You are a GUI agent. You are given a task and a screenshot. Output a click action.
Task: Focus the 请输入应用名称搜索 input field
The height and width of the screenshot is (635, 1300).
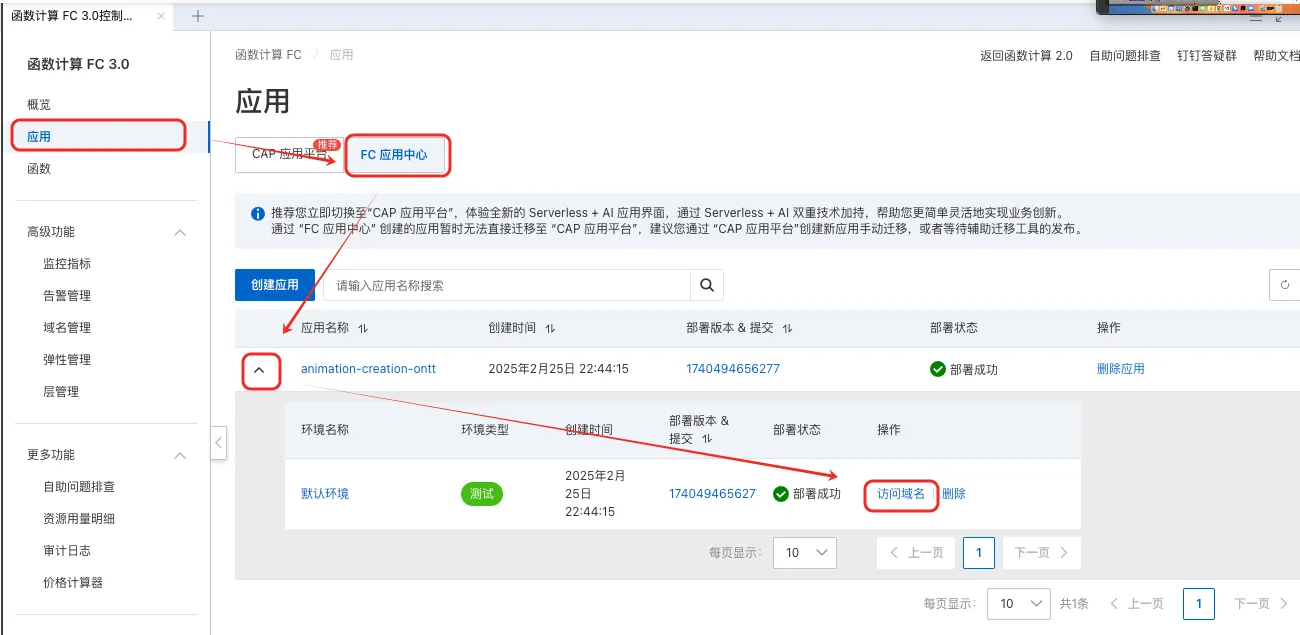[507, 285]
